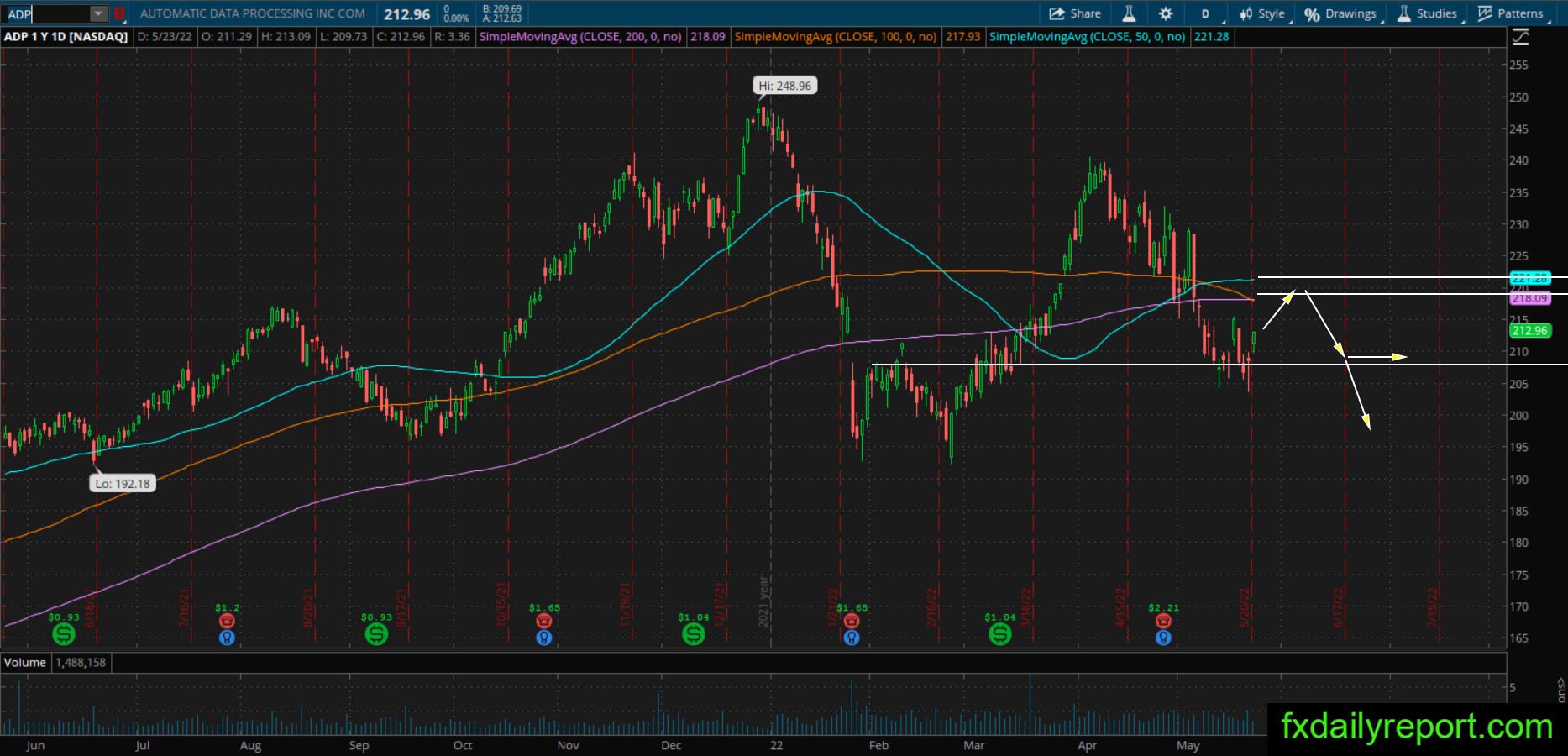Click the C: 212.96 close readout
This screenshot has width=1568, height=756.
point(401,37)
